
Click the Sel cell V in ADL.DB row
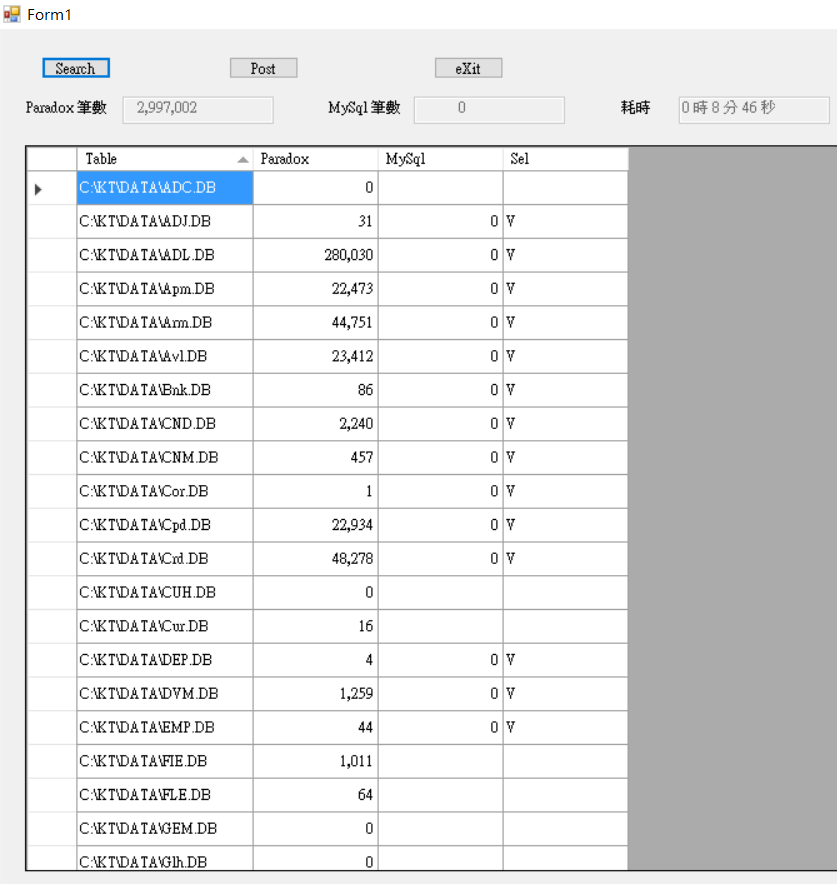tap(565, 255)
